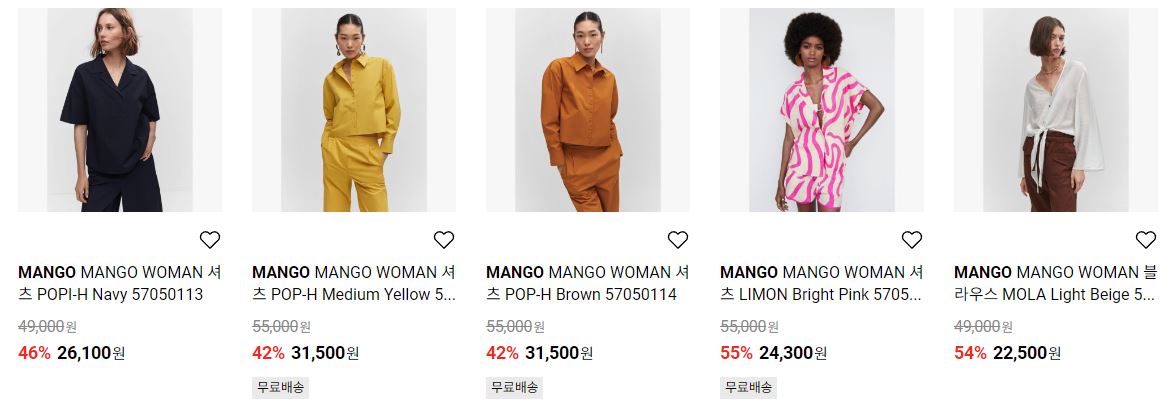
Task: Click 무료배송 badge under brown shirt
Action: (x=514, y=388)
